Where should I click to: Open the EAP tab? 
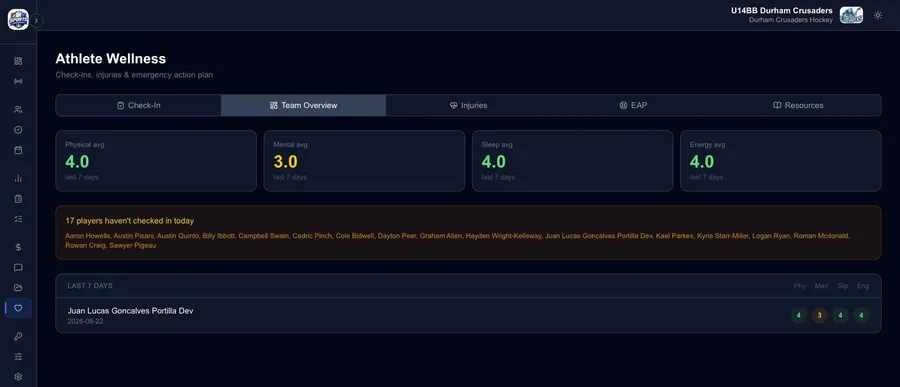point(633,106)
